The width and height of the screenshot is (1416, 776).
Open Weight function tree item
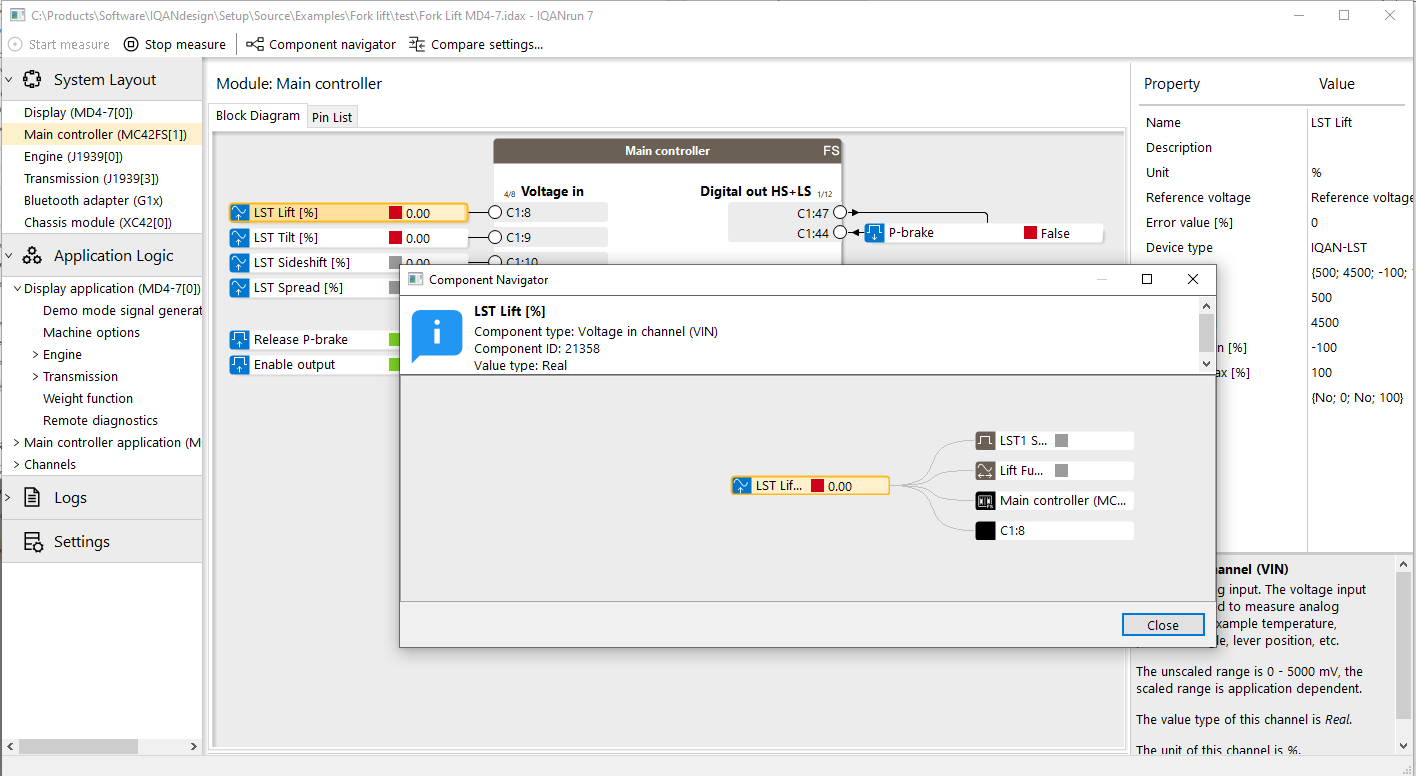tap(88, 399)
